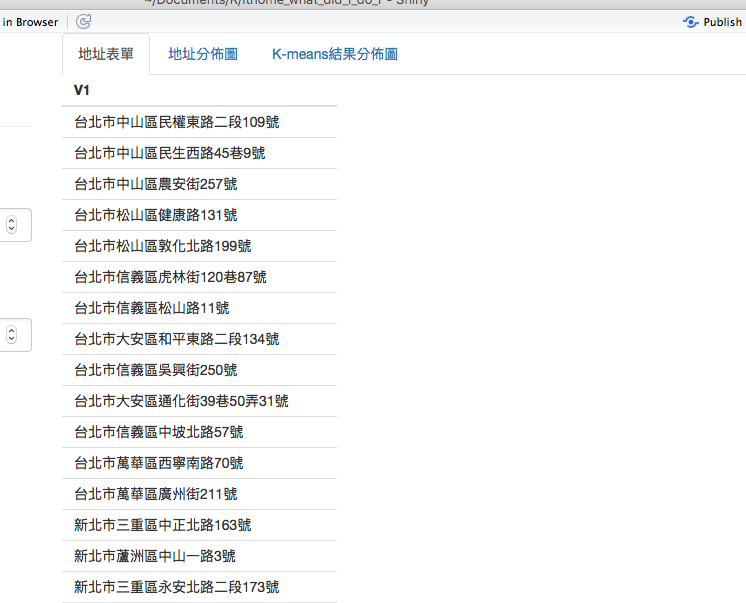Click the V1 column header
This screenshot has width=746, height=603.
tap(81, 90)
